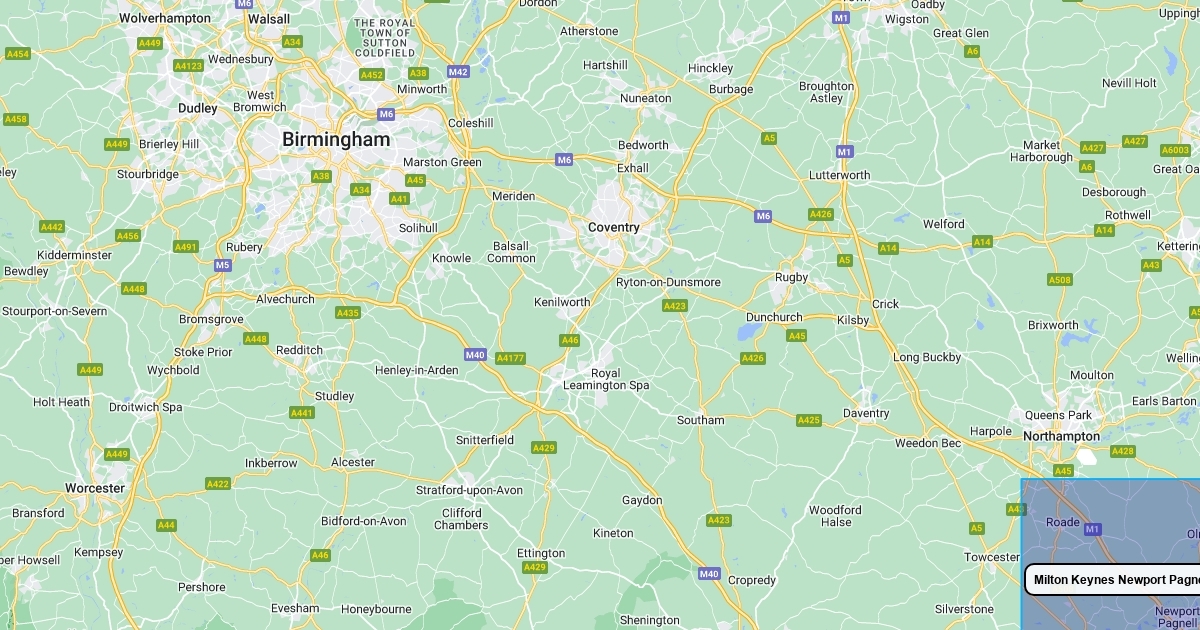1200x630 pixels.
Task: Open the Milton Keynes Newport Pagnell label
Action: [1112, 580]
